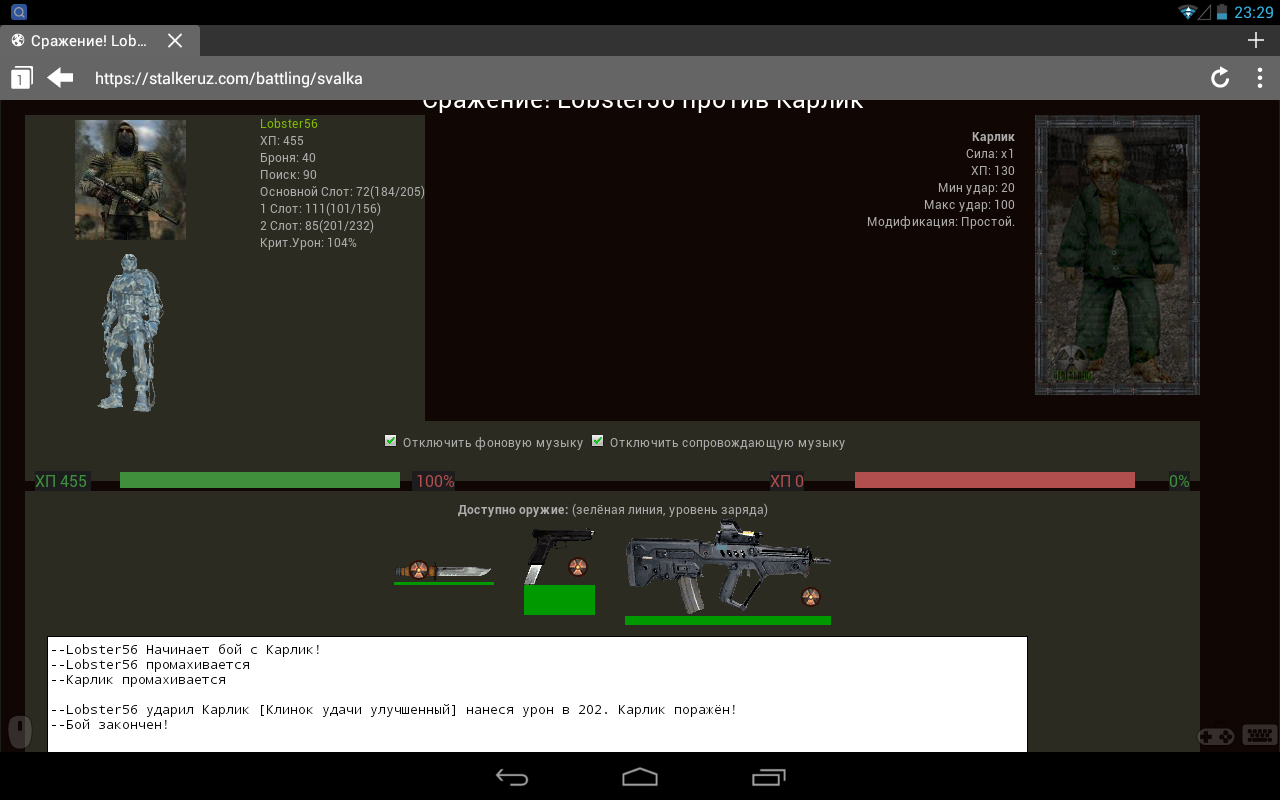
Task: Click the Карлик enemy portrait
Action: [x=1117, y=255]
